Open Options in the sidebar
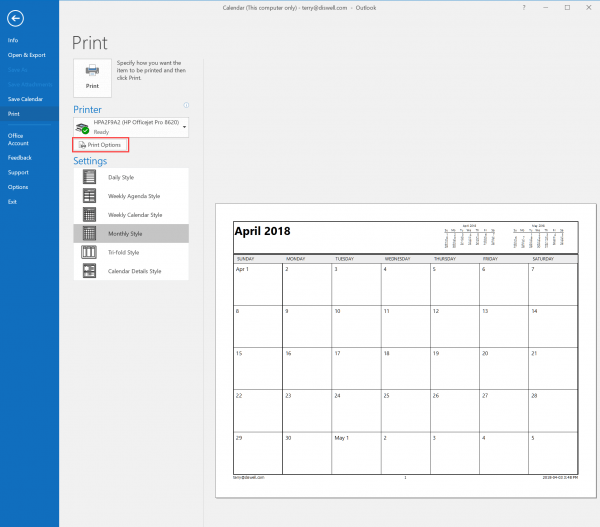The height and width of the screenshot is (527, 600). (18, 187)
